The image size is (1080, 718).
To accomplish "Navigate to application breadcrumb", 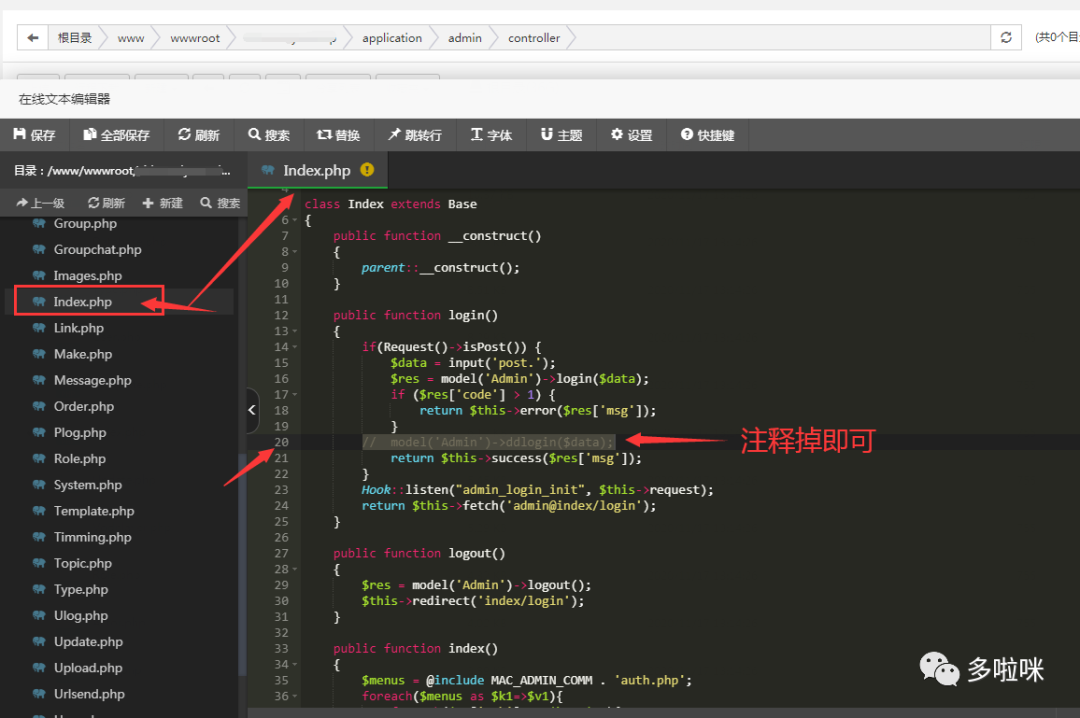I will [392, 39].
